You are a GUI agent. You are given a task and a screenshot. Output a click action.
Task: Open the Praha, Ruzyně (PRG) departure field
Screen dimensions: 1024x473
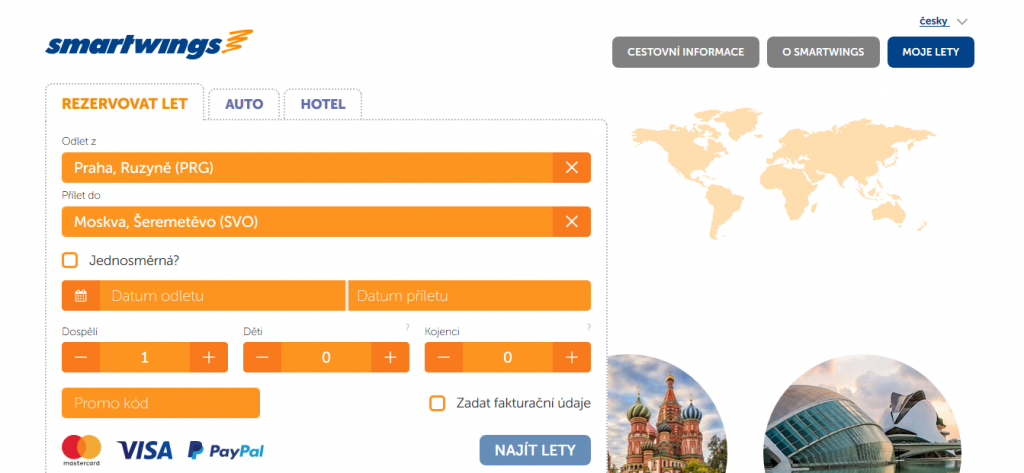[308, 168]
